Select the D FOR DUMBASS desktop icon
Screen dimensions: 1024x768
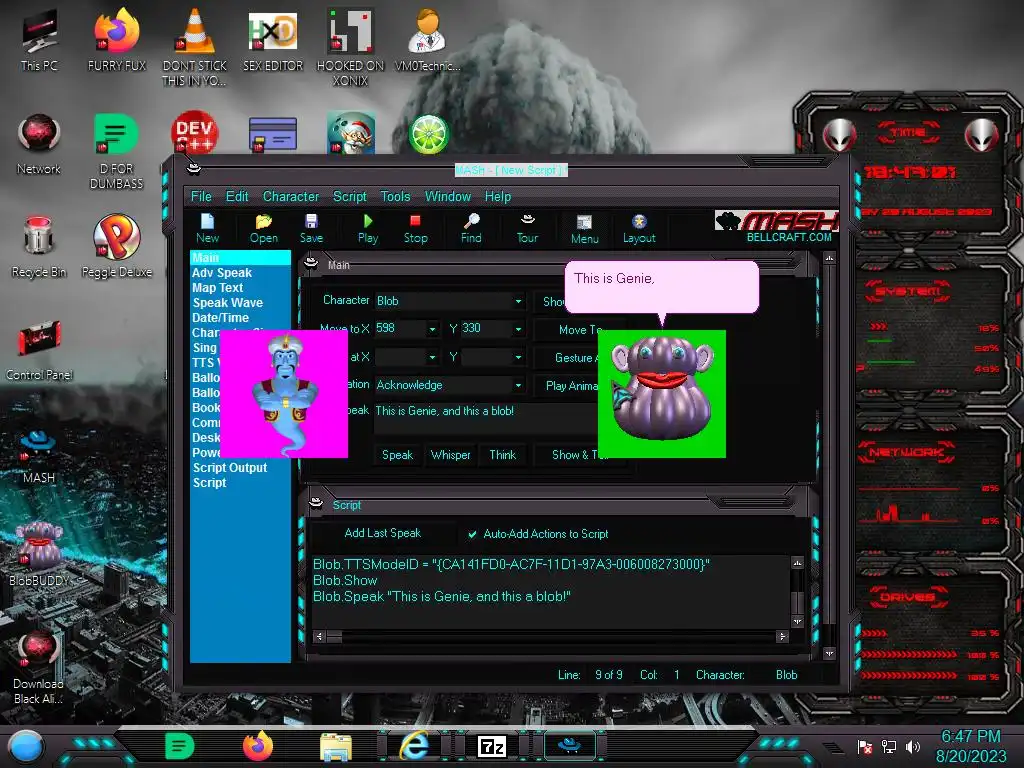click(x=116, y=152)
